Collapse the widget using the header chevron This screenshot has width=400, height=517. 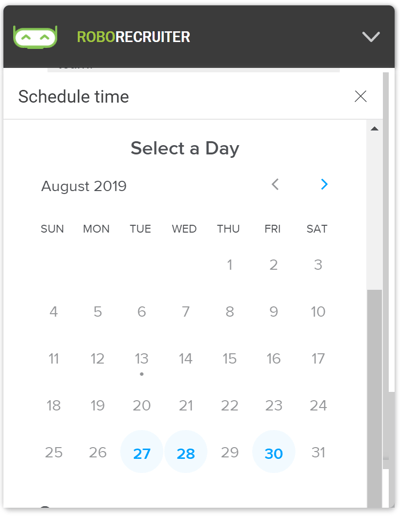(371, 37)
